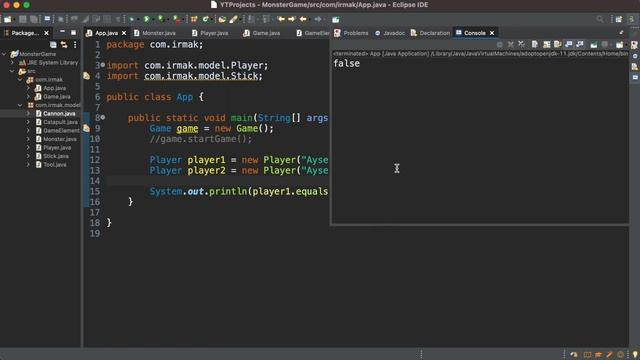The image size is (640, 360).
Task: Toggle Show Console on standard out change
Action: (x=569, y=44)
